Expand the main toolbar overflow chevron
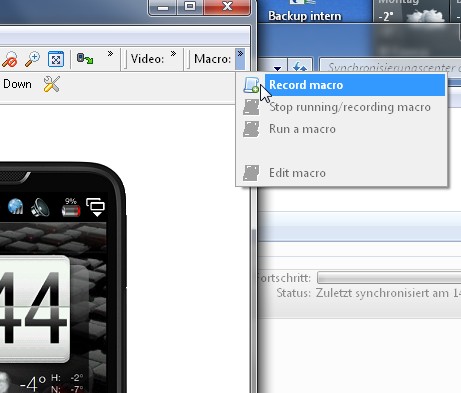The width and height of the screenshot is (461, 393). tap(110, 53)
